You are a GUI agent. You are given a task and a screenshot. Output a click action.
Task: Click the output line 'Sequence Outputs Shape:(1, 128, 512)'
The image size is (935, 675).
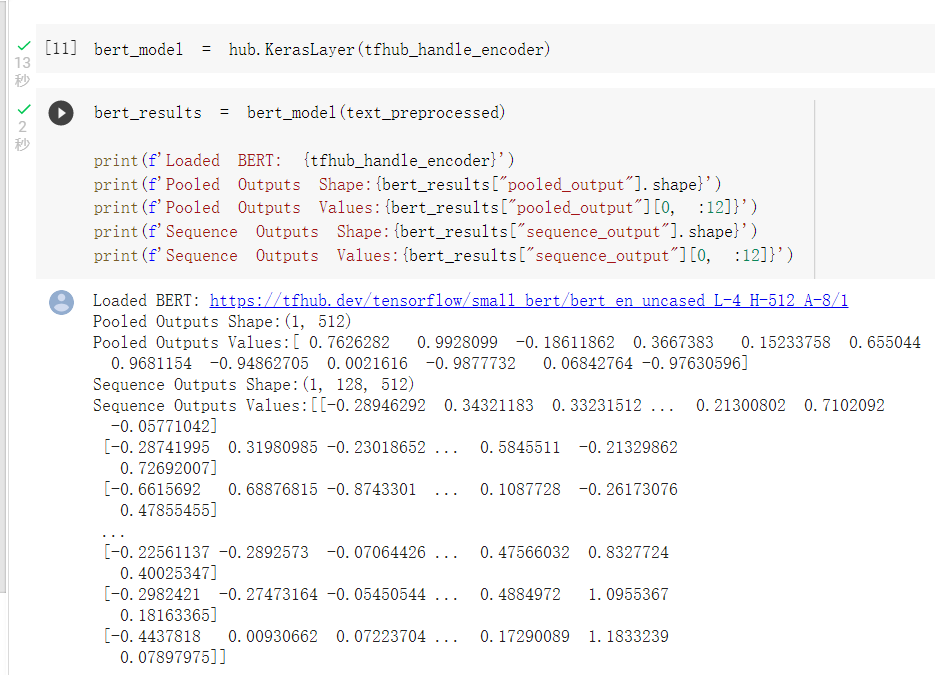253,385
